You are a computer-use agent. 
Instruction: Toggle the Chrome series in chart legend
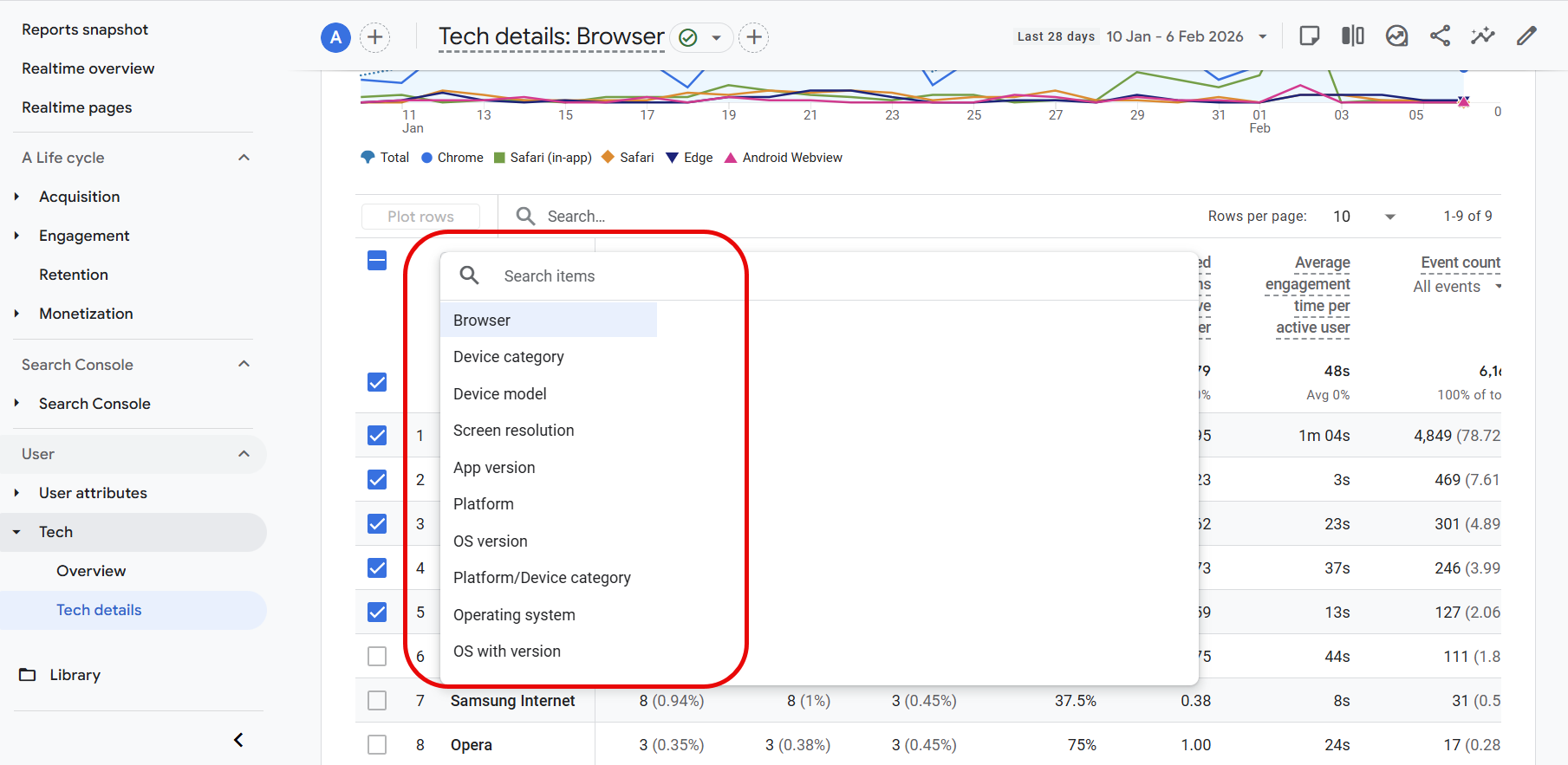coord(452,158)
